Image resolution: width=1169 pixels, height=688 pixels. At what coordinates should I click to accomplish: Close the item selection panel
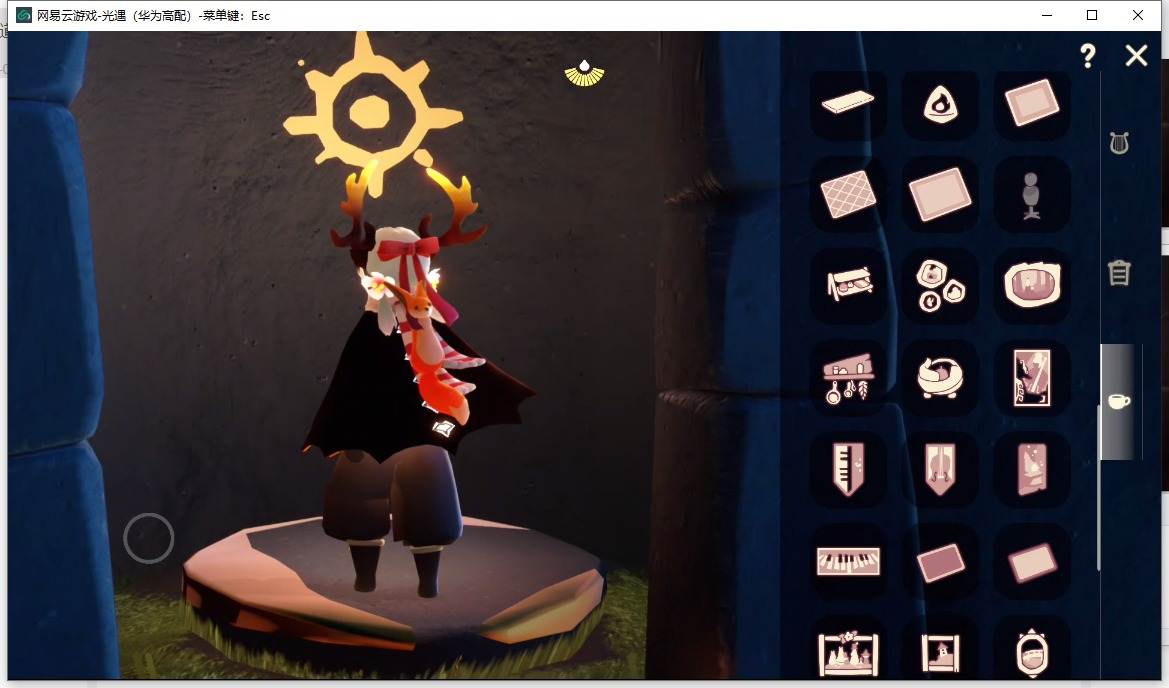point(1136,55)
